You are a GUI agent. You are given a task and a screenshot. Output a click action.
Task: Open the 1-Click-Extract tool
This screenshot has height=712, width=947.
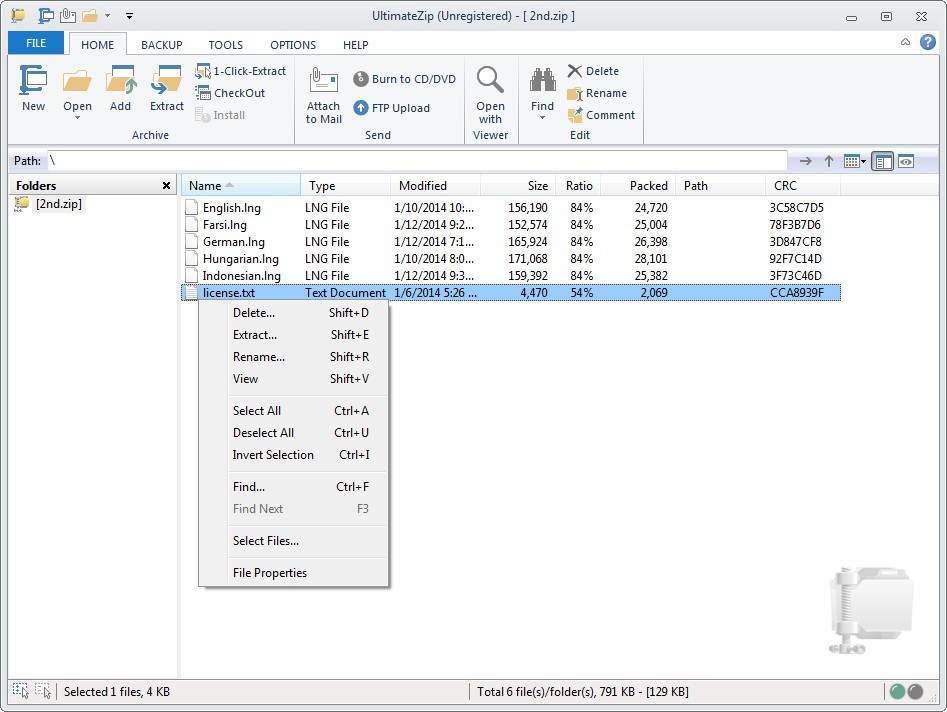pyautogui.click(x=241, y=71)
